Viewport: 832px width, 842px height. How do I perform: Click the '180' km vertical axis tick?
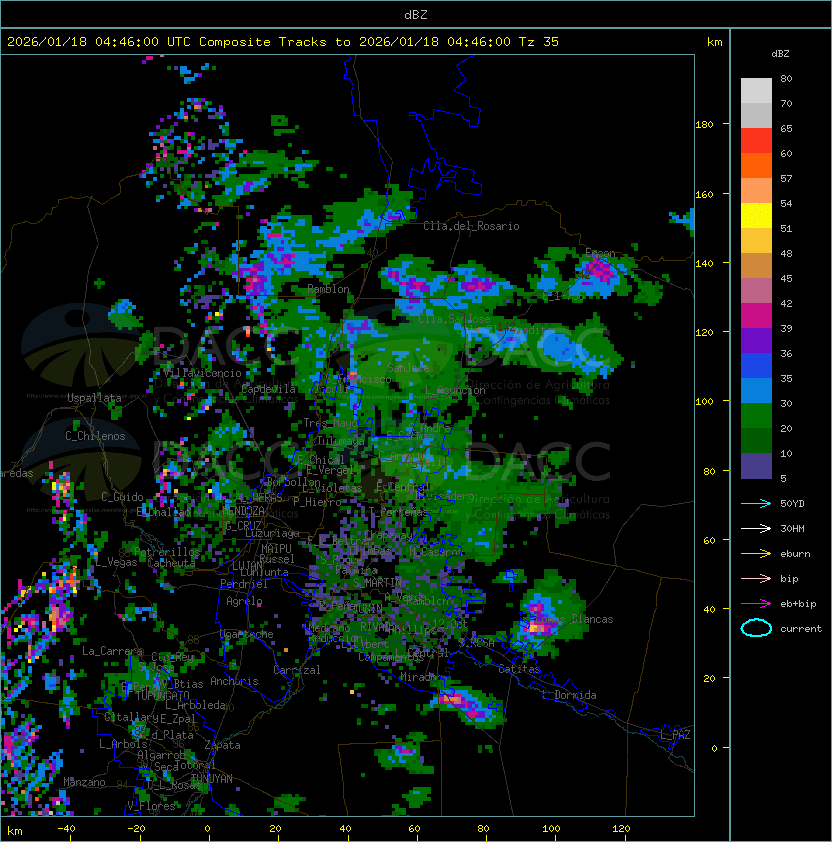(704, 124)
